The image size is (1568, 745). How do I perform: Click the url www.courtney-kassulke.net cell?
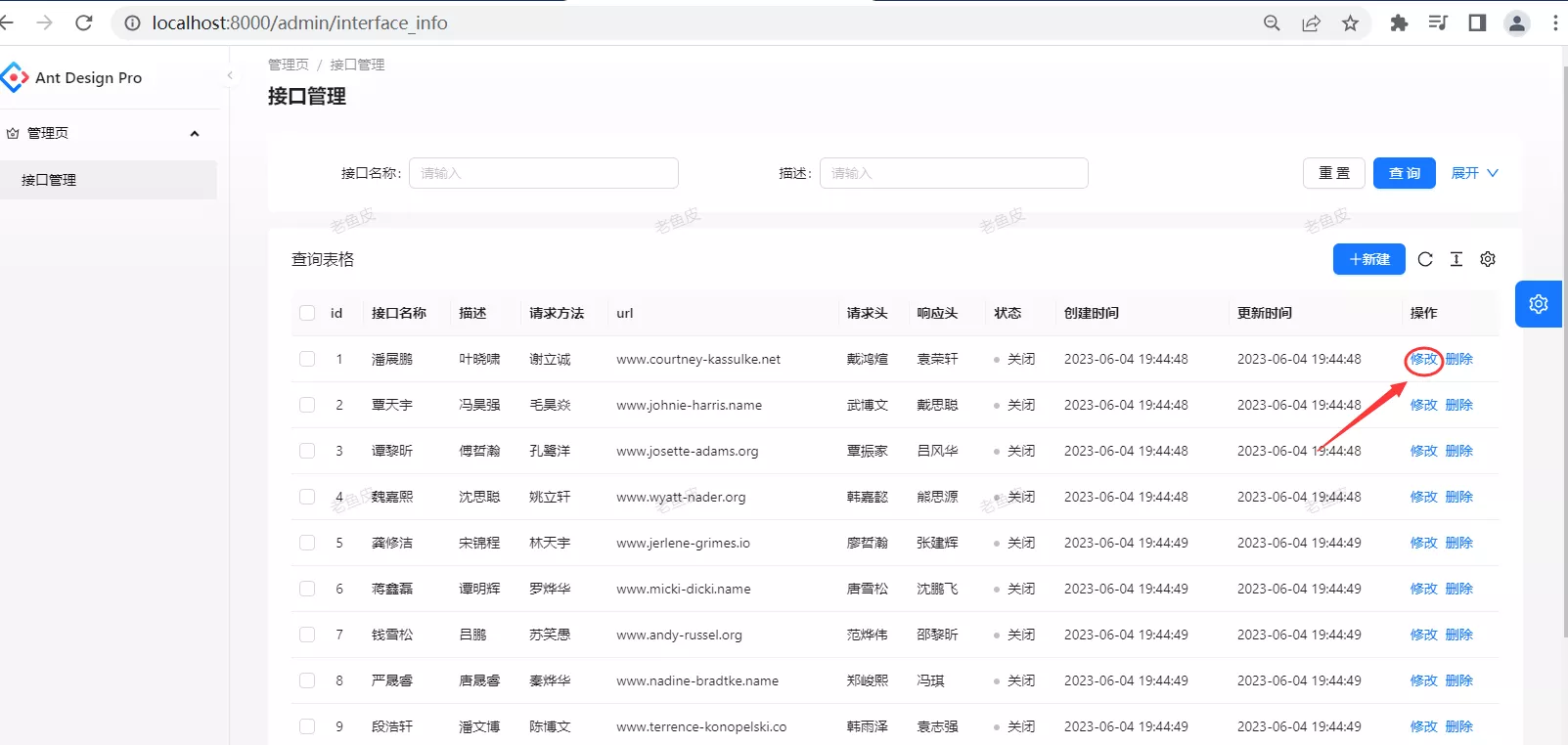click(x=698, y=359)
